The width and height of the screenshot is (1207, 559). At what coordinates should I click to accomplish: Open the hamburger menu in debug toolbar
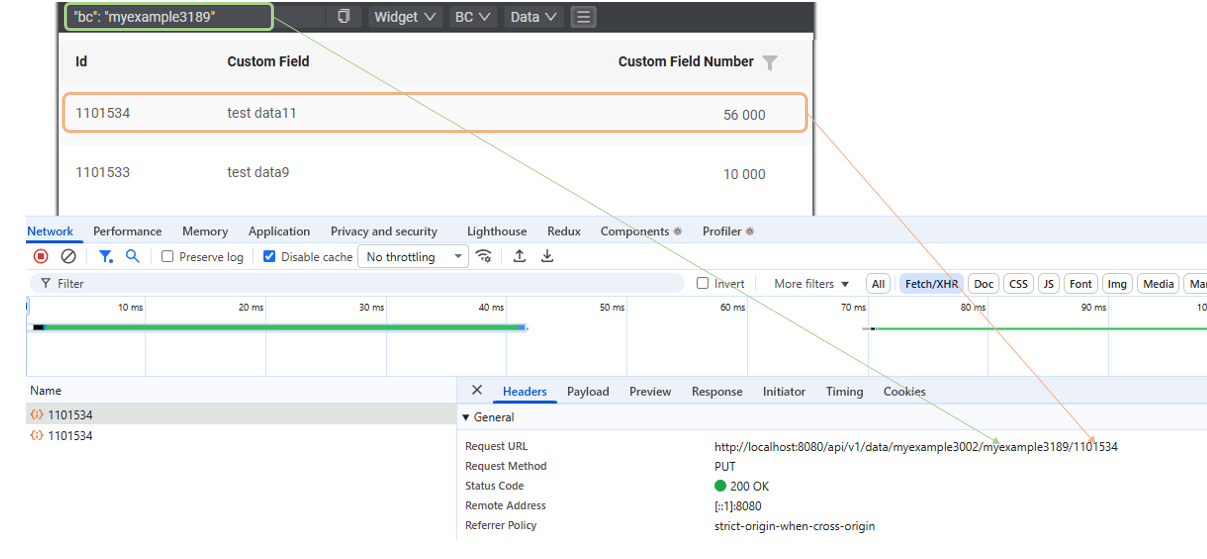[x=584, y=17]
